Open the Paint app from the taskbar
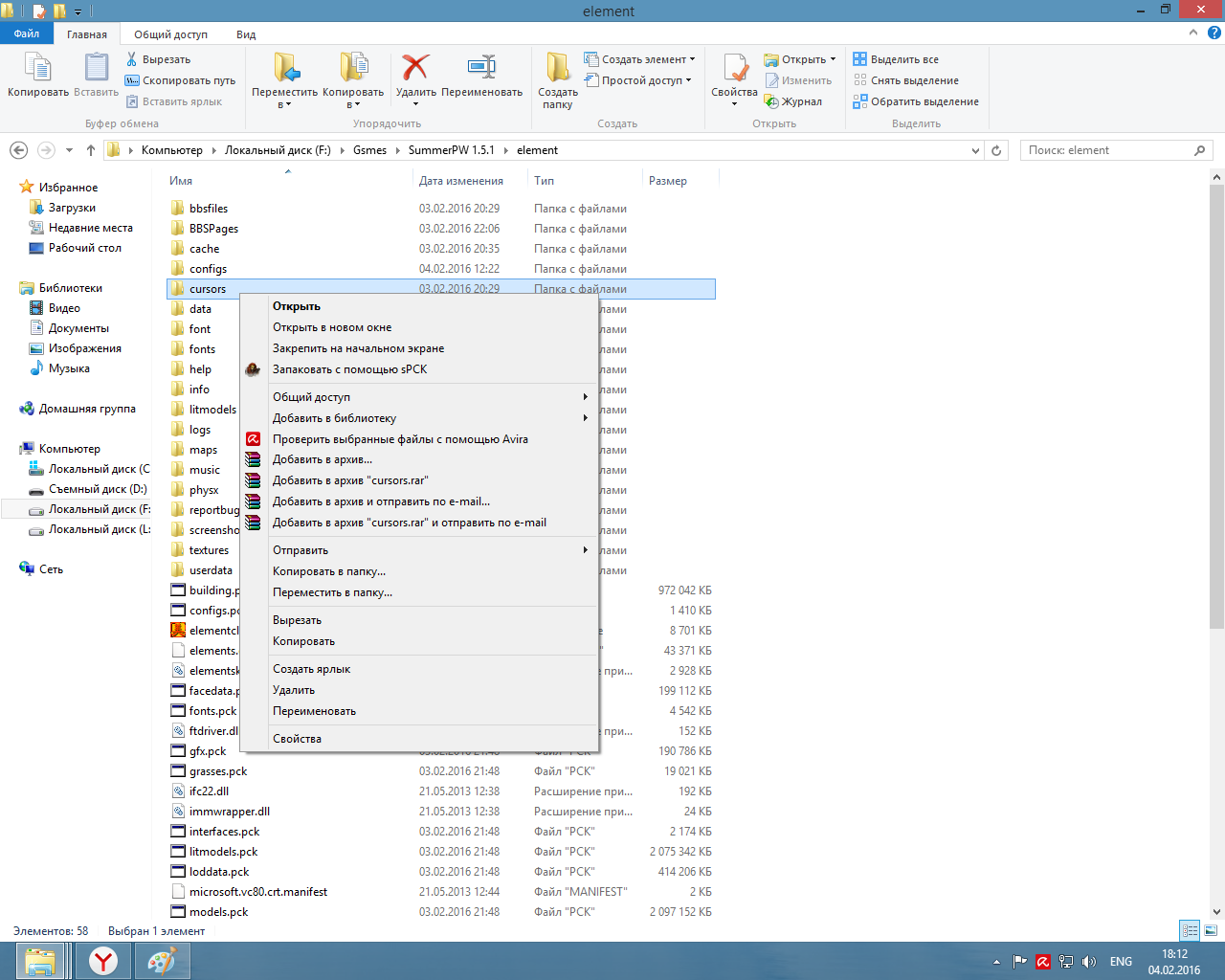 (x=162, y=961)
